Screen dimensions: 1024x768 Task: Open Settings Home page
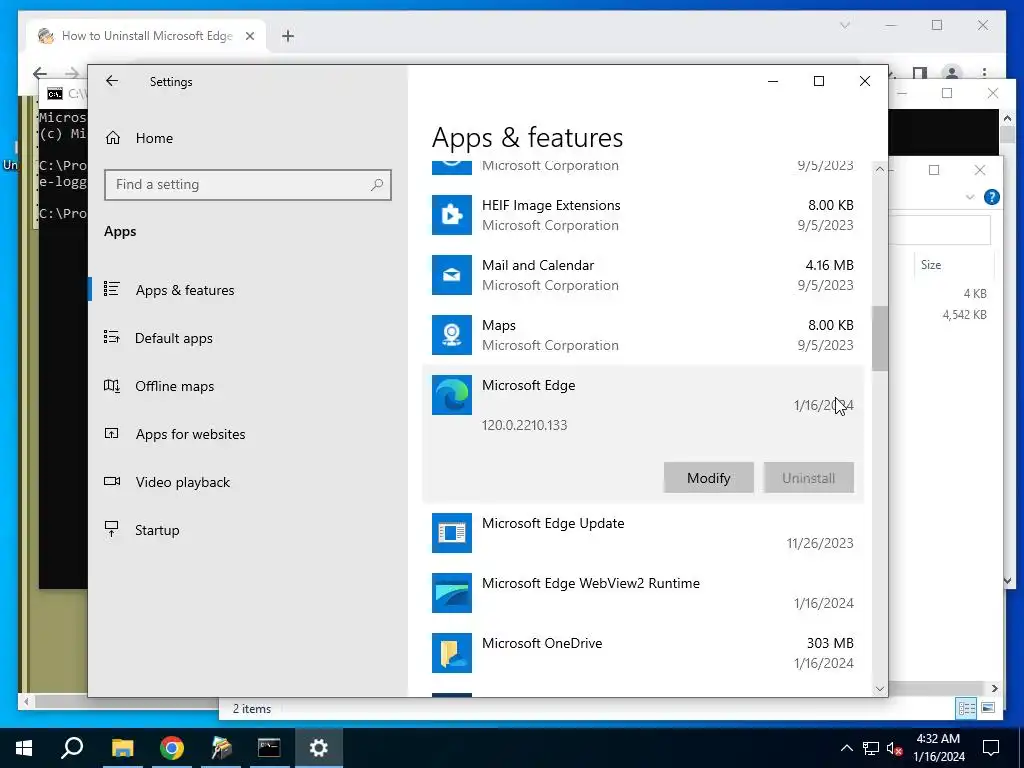pyautogui.click(x=154, y=138)
